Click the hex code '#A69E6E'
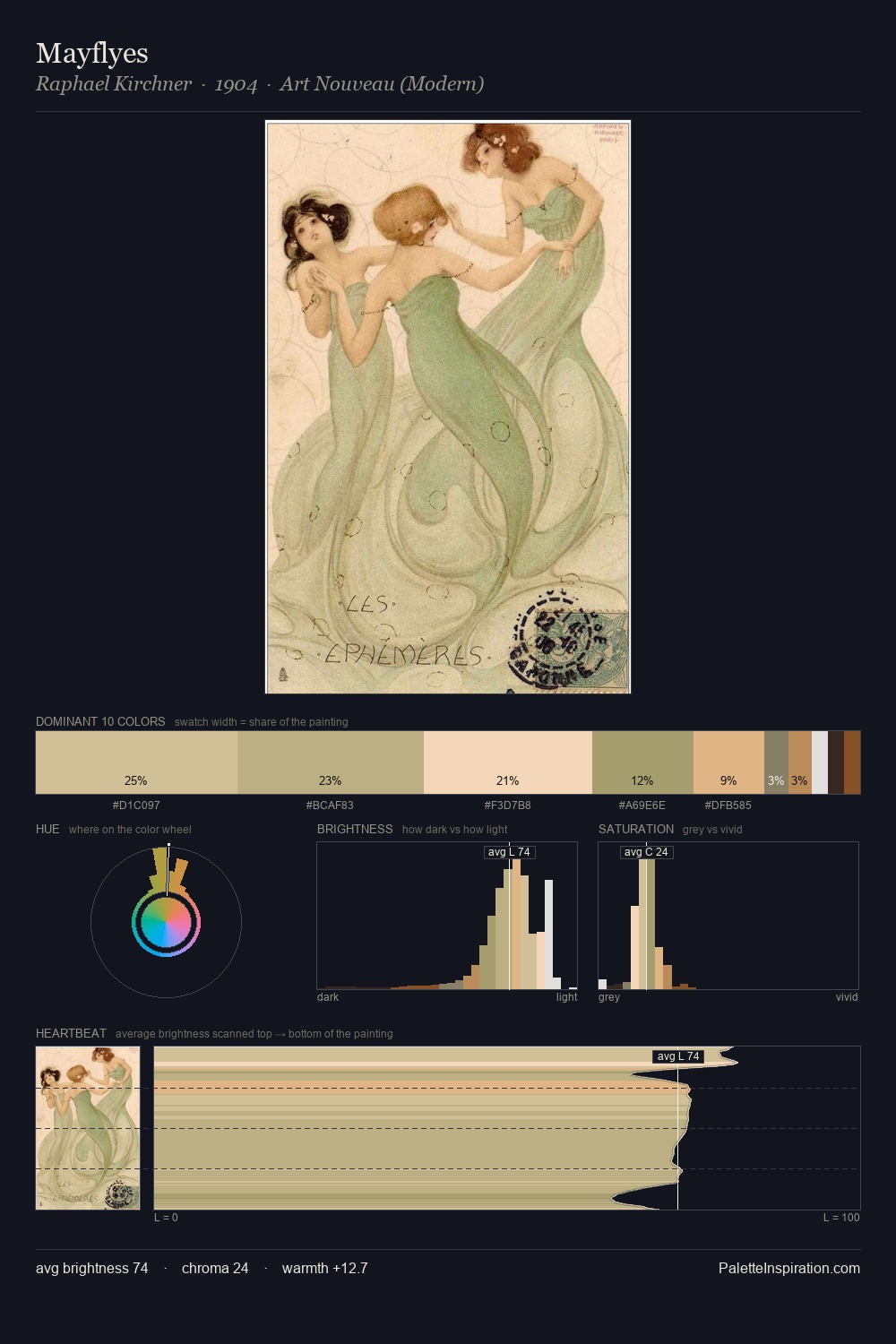Viewport: 896px width, 1344px height. (x=642, y=806)
